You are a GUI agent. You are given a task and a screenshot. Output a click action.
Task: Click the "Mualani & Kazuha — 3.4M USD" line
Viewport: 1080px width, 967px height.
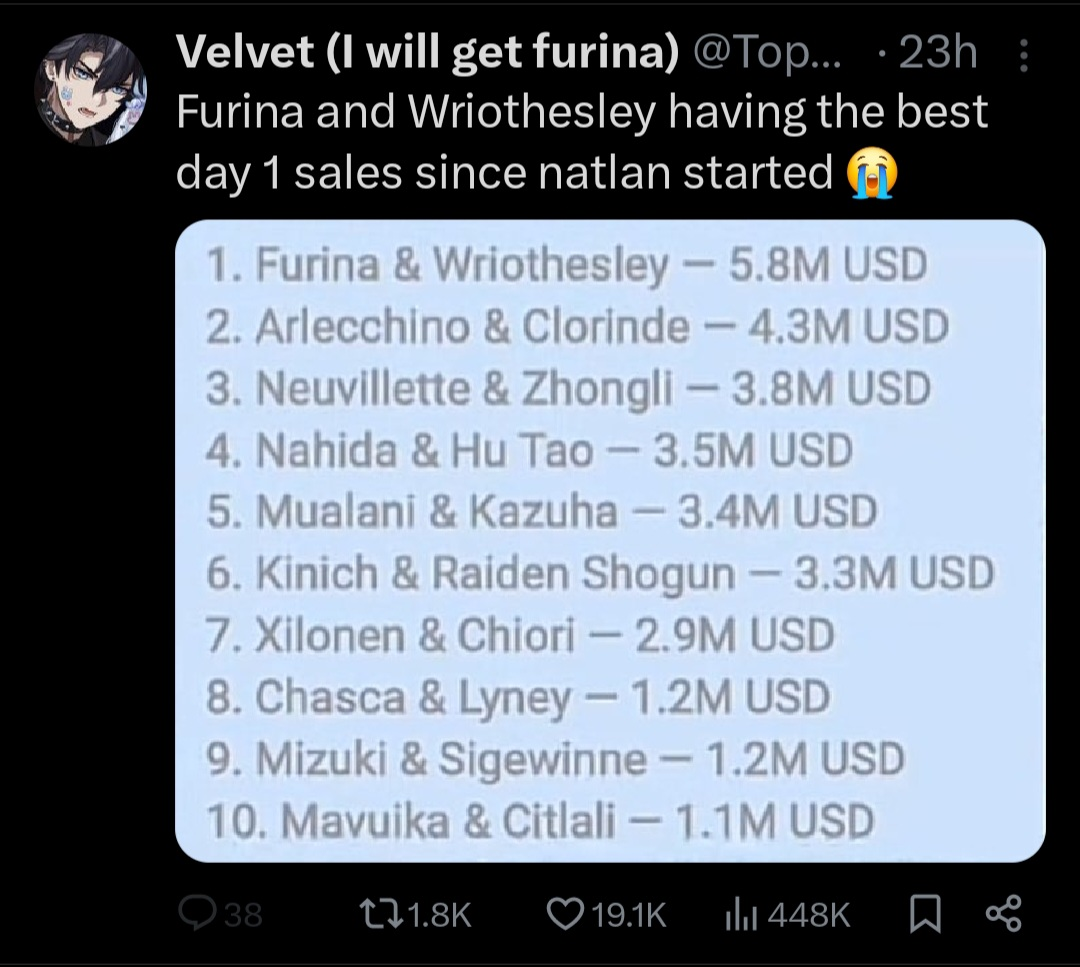(x=541, y=512)
